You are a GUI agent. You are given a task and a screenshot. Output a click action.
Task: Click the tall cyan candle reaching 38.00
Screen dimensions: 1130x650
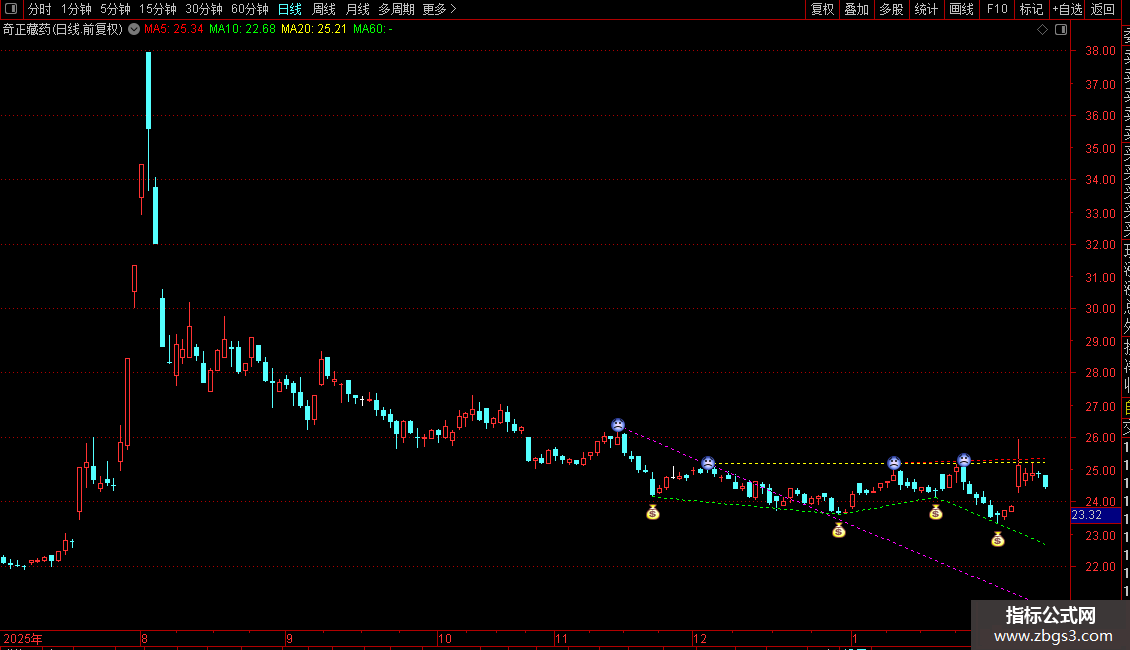pyautogui.click(x=148, y=90)
